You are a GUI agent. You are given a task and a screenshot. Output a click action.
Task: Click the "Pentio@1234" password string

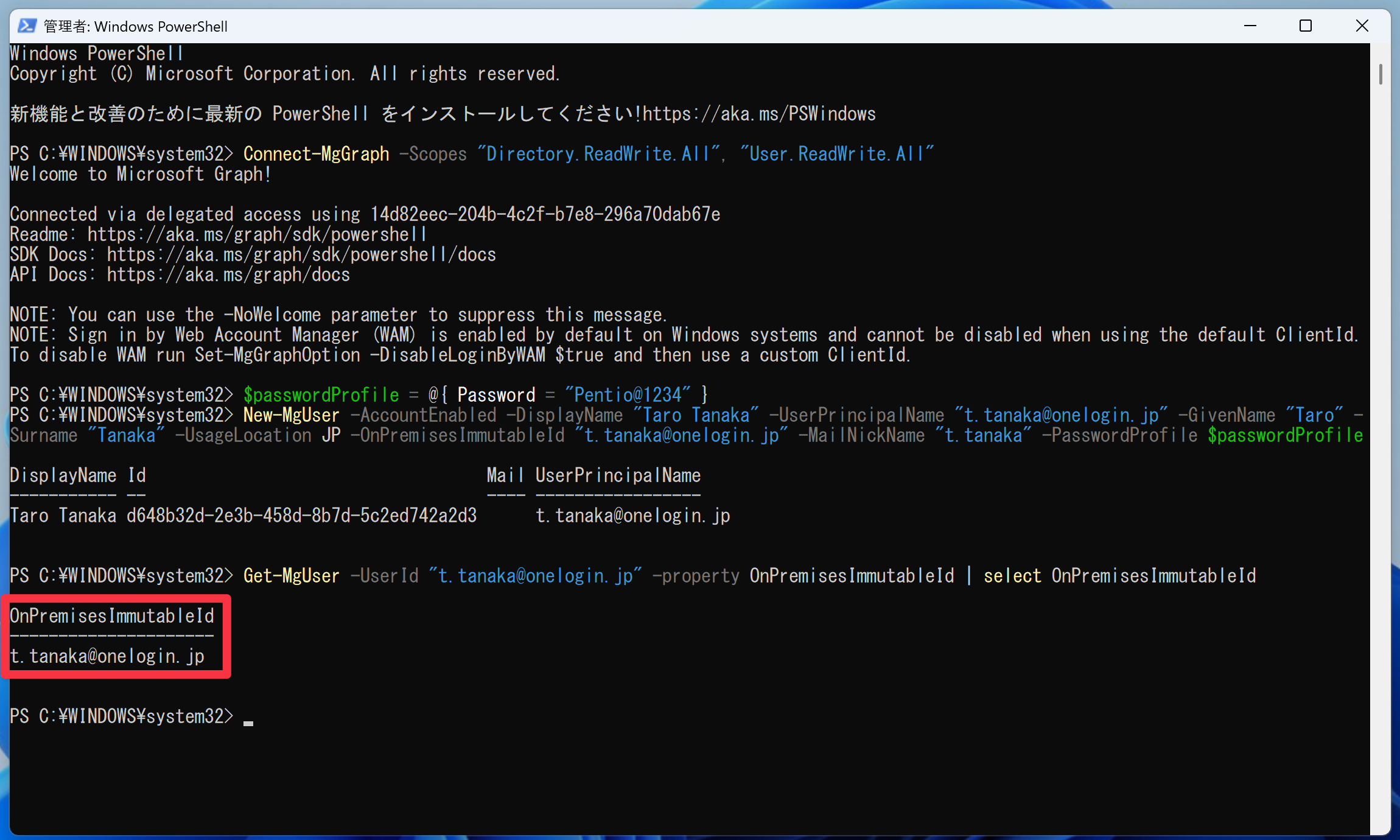pyautogui.click(x=628, y=395)
